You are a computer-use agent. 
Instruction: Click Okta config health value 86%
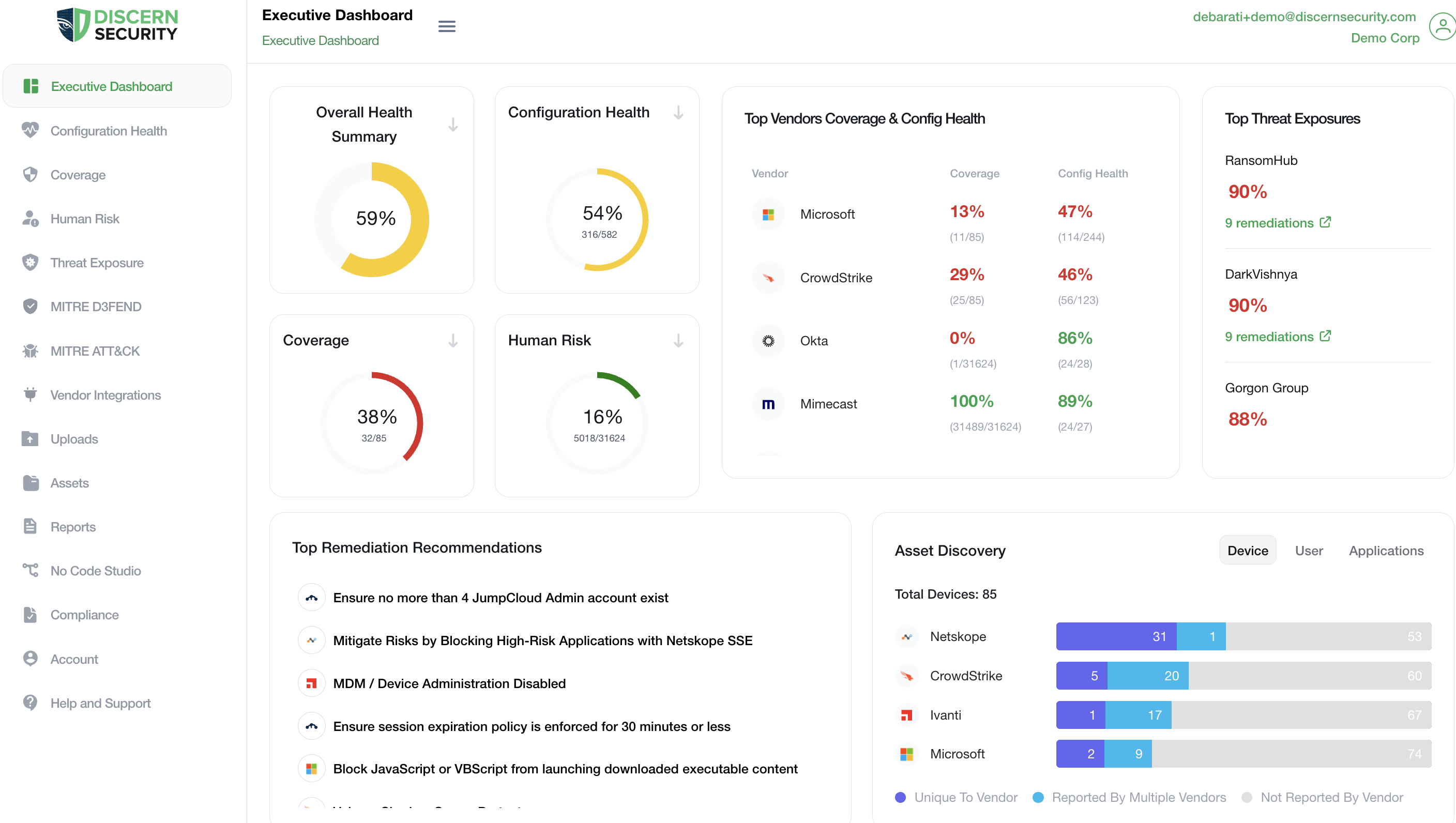[x=1075, y=338]
